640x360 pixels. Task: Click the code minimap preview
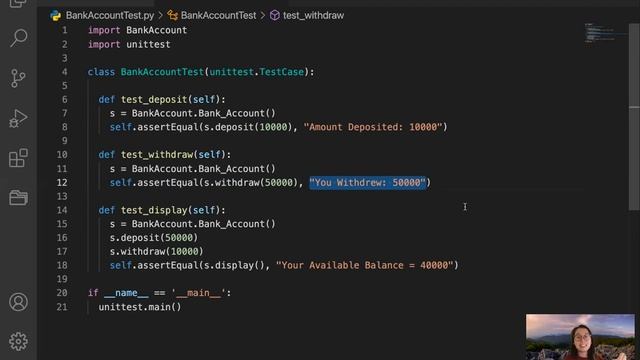(x=604, y=33)
